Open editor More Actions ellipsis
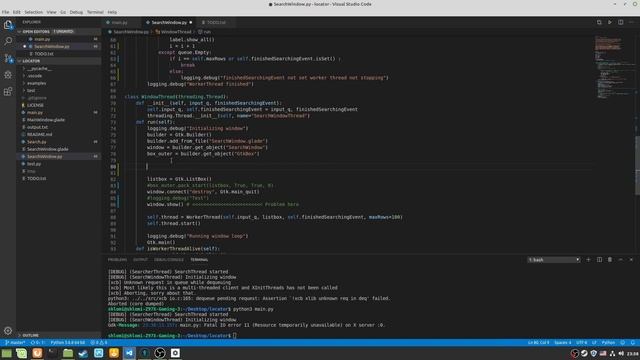The height and width of the screenshot is (360, 640). click(x=631, y=22)
